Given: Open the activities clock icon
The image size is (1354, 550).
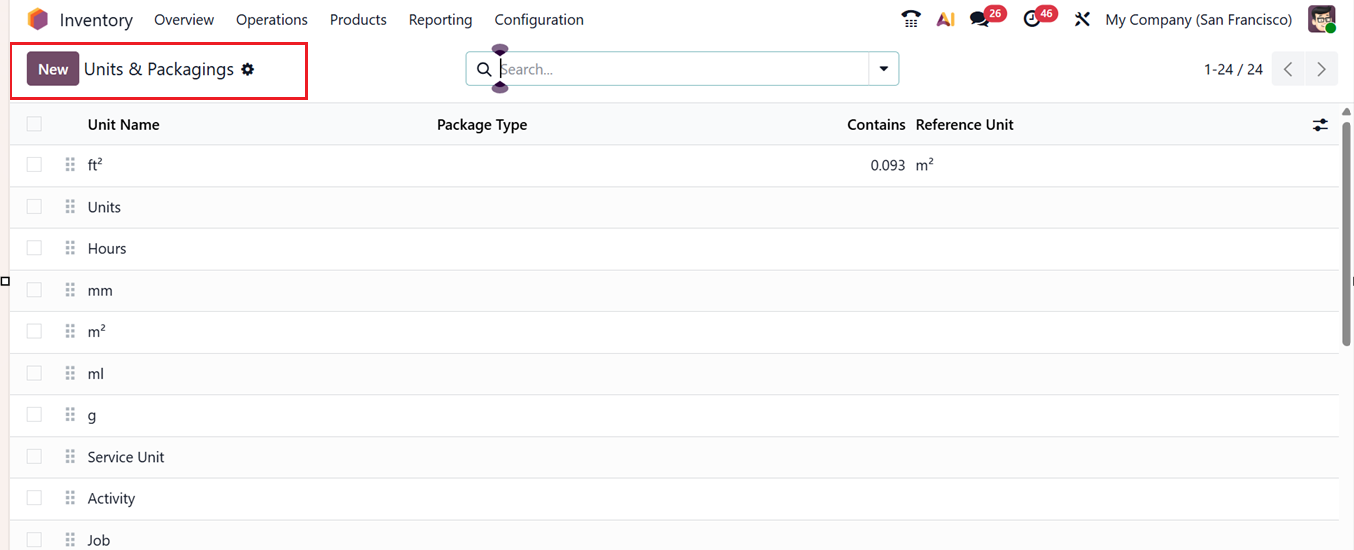Looking at the screenshot, I should (1033, 20).
